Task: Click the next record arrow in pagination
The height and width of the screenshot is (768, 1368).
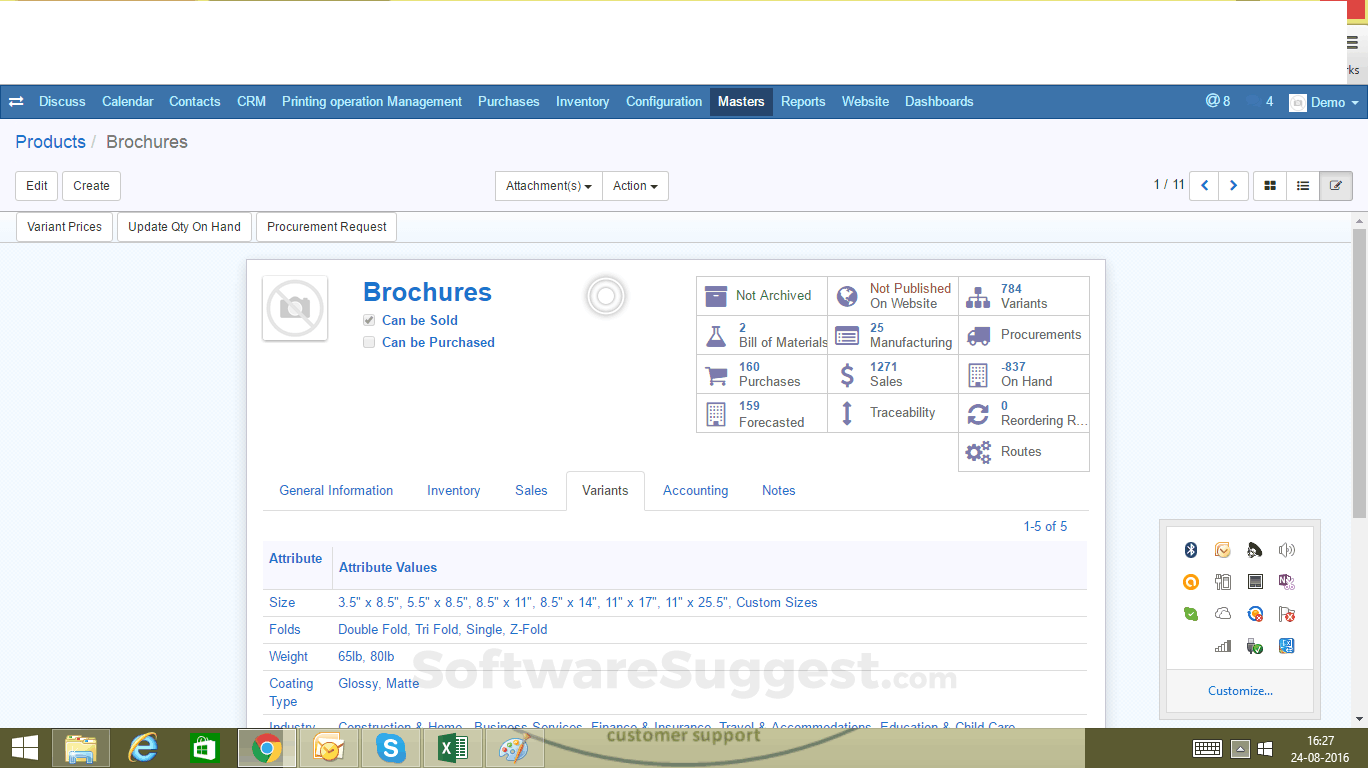Action: 1233,185
